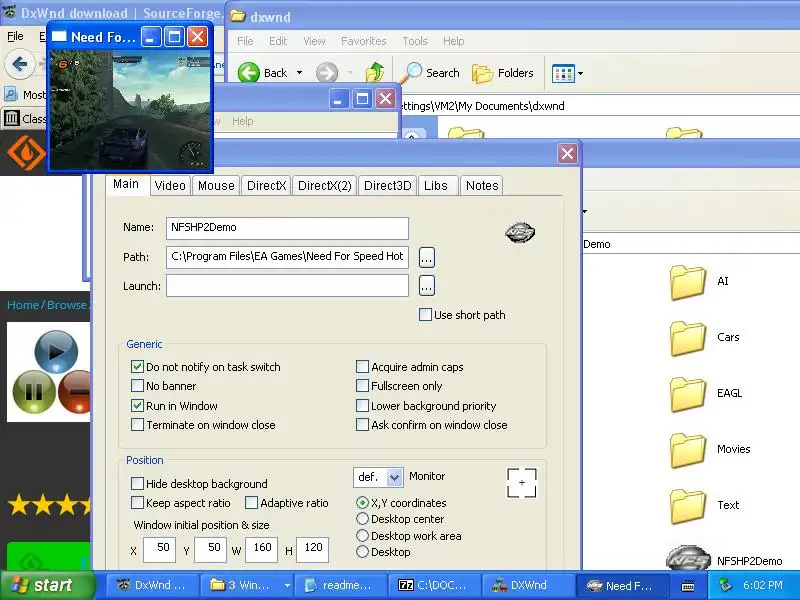
Task: Click the Back arrow in dxwnd Explorer
Action: point(249,72)
